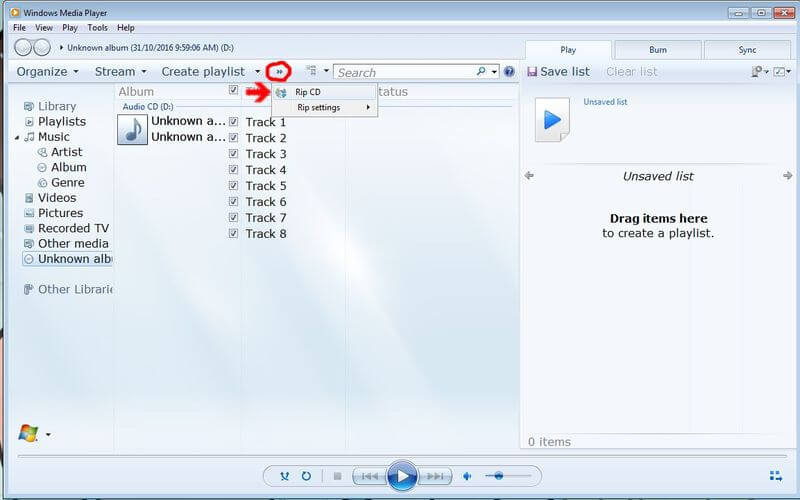Click the unsaved list play thumbnail

[x=552, y=120]
